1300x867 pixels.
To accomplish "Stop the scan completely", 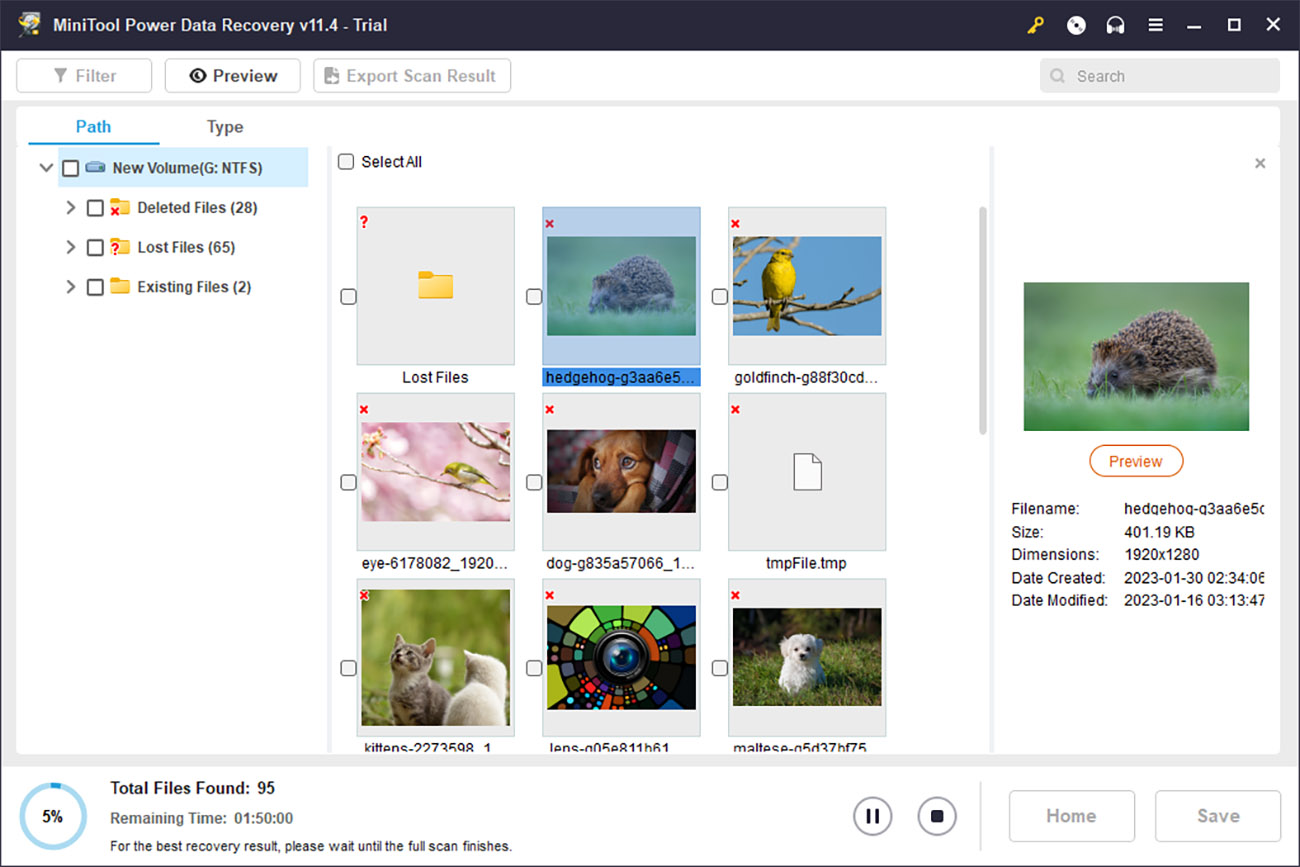I will (937, 816).
